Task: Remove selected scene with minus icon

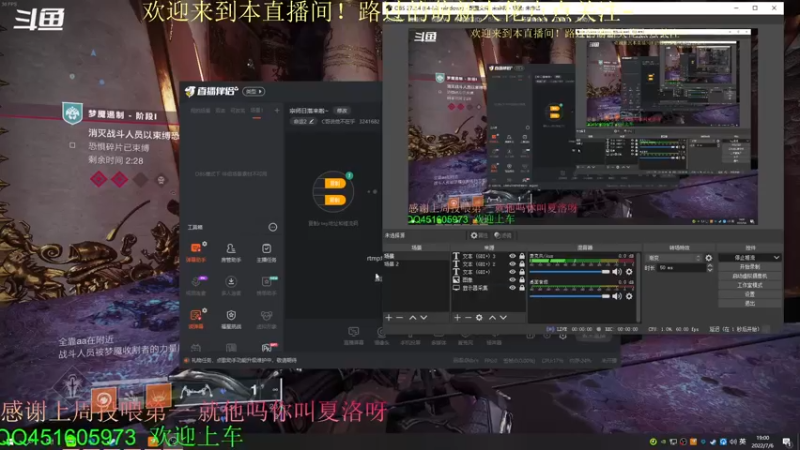Action: click(x=399, y=317)
